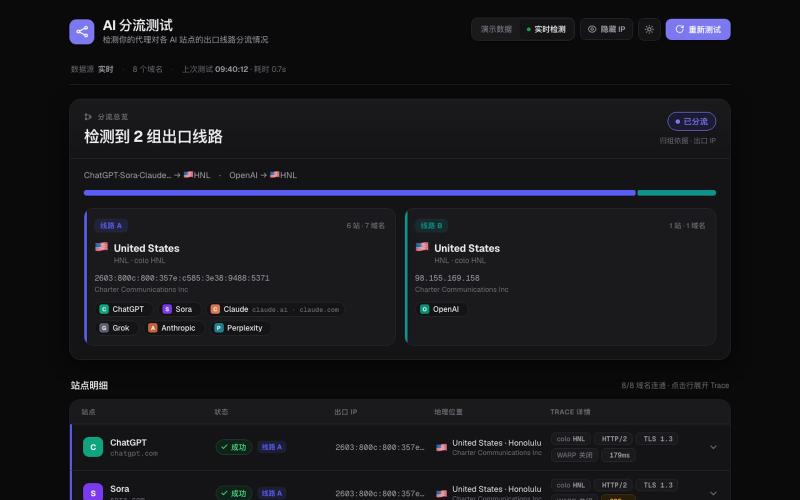Click the Claude chip icon in 线路 A card

pos(215,309)
